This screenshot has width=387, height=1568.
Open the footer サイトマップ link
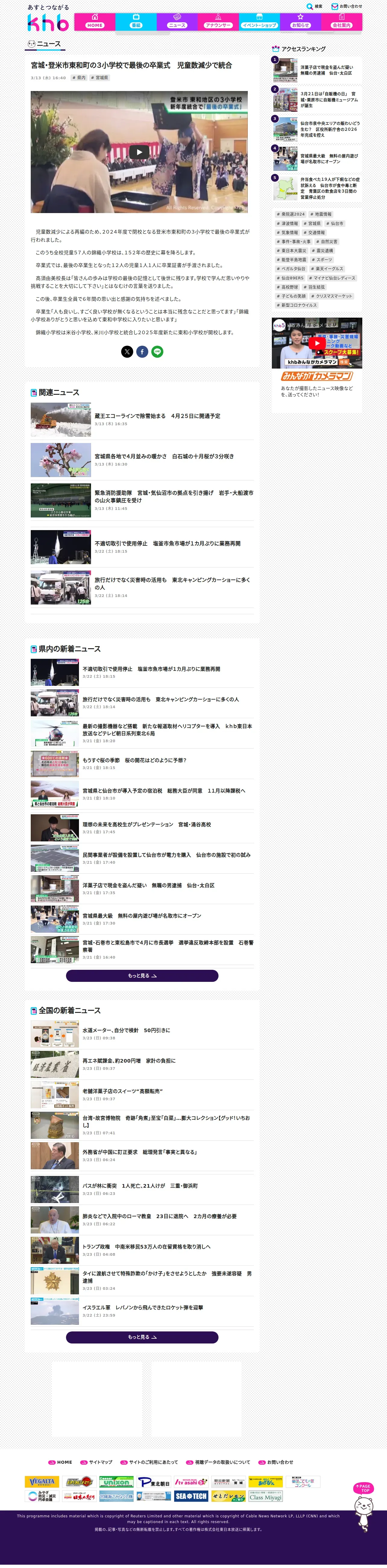tap(96, 1462)
